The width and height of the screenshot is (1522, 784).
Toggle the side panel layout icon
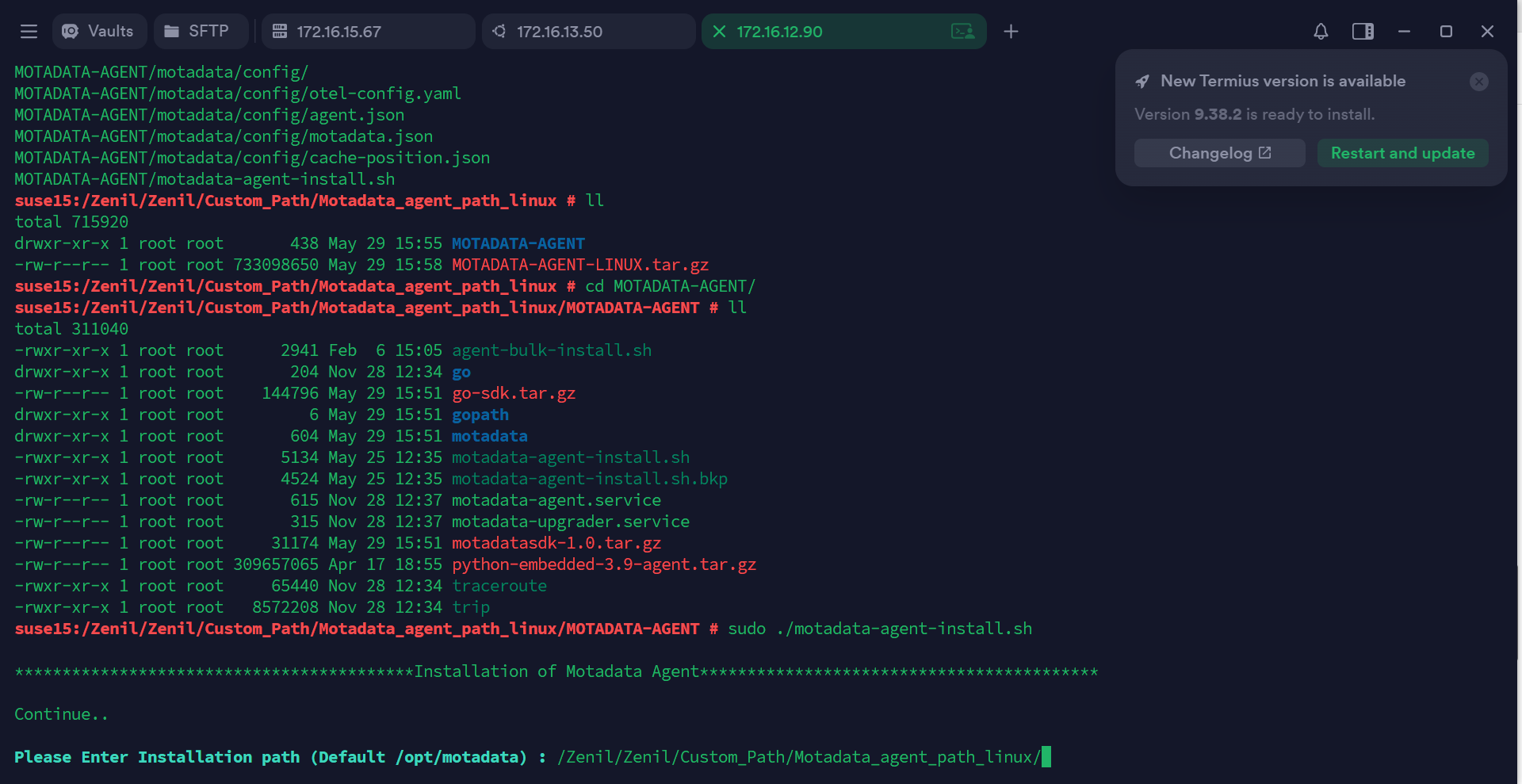[1363, 32]
